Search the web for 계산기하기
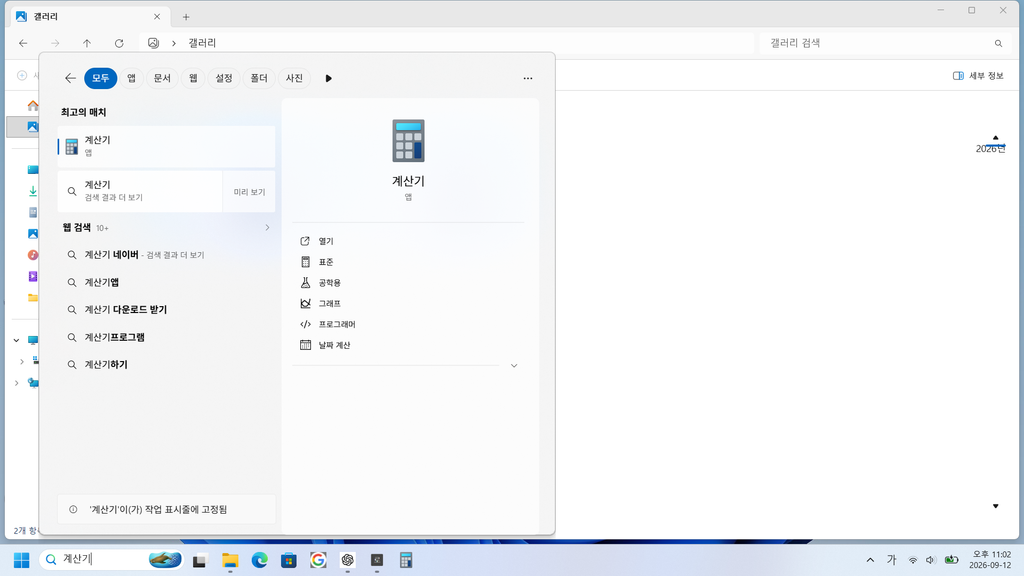 (x=167, y=364)
